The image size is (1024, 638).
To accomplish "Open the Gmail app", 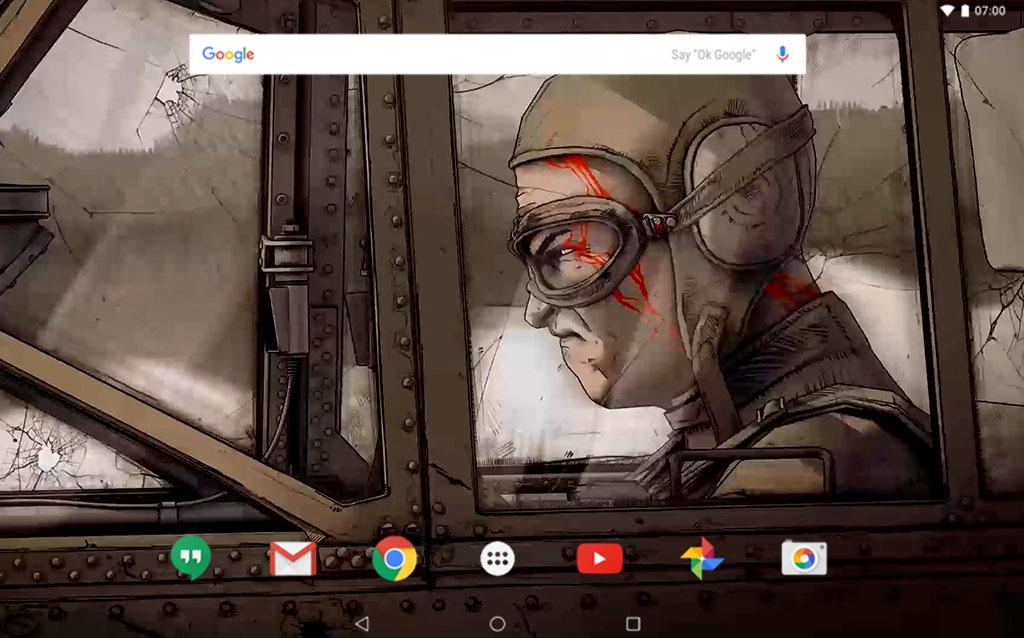I will [x=293, y=559].
